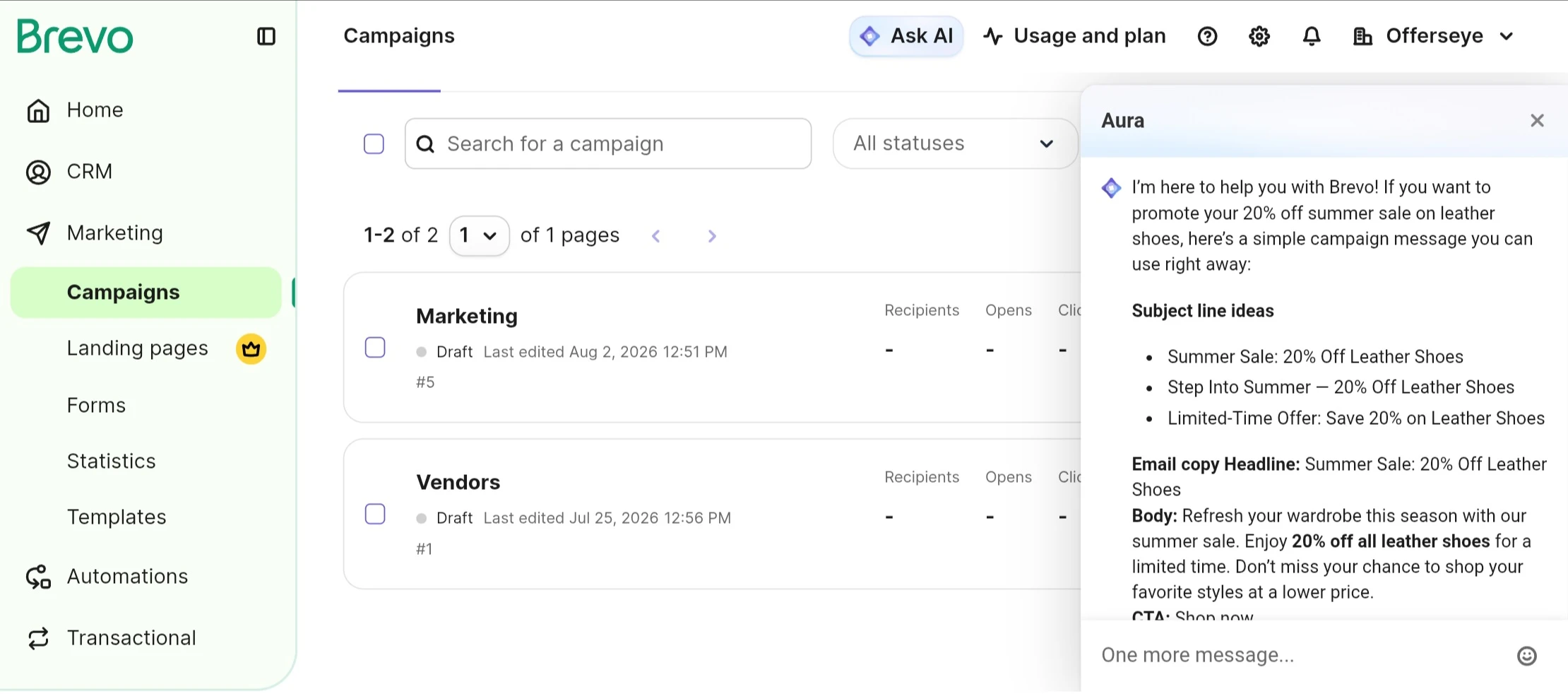Click the Transactional arrows icon
Image resolution: width=1568 pixels, height=694 pixels.
38,638
